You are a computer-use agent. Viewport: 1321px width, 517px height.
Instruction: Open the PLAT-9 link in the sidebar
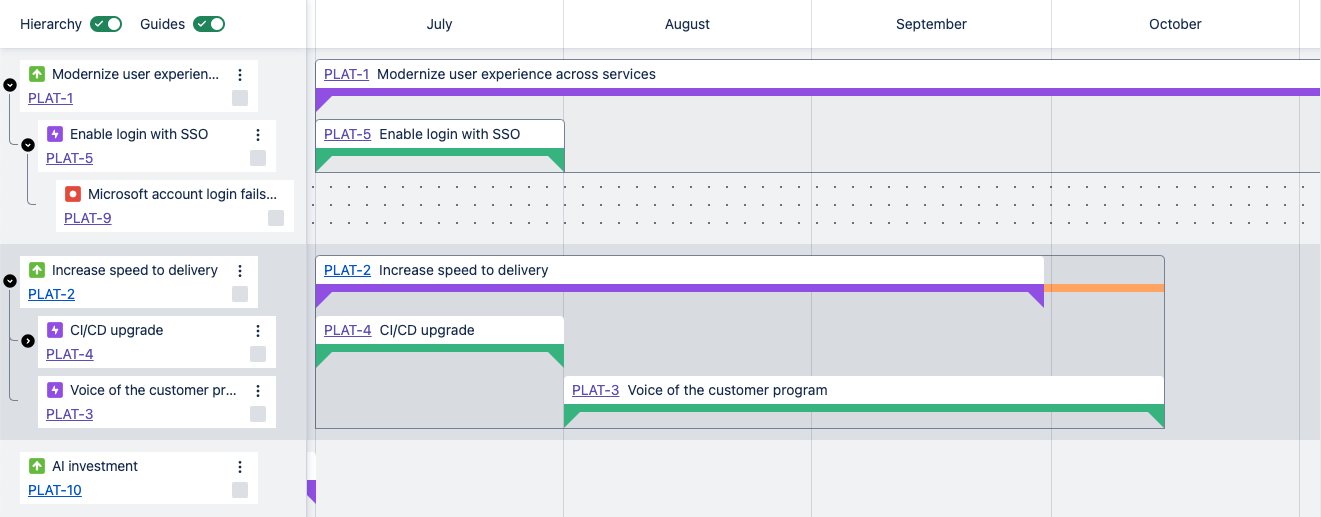click(87, 218)
